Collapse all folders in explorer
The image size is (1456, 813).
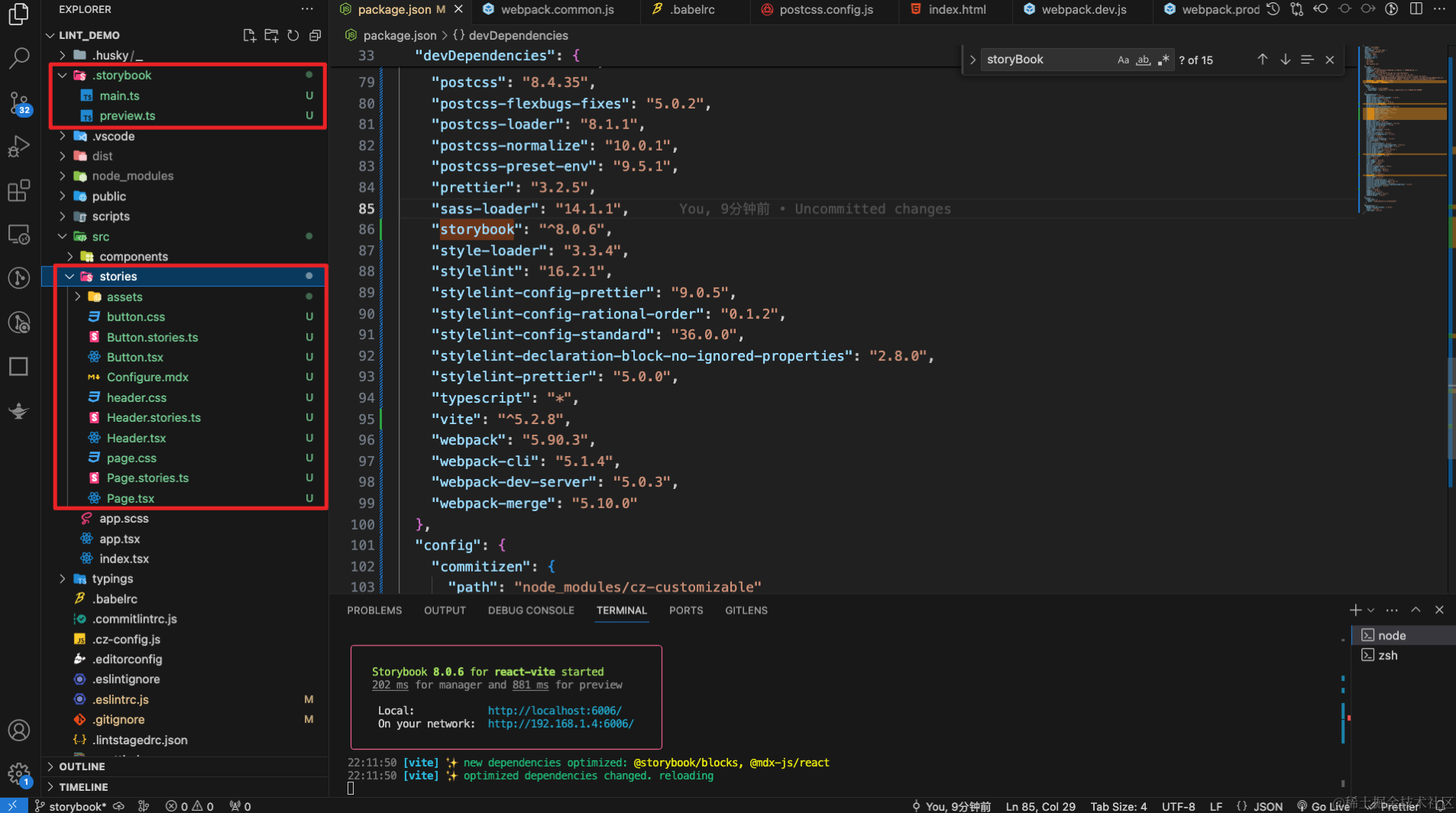coord(315,35)
